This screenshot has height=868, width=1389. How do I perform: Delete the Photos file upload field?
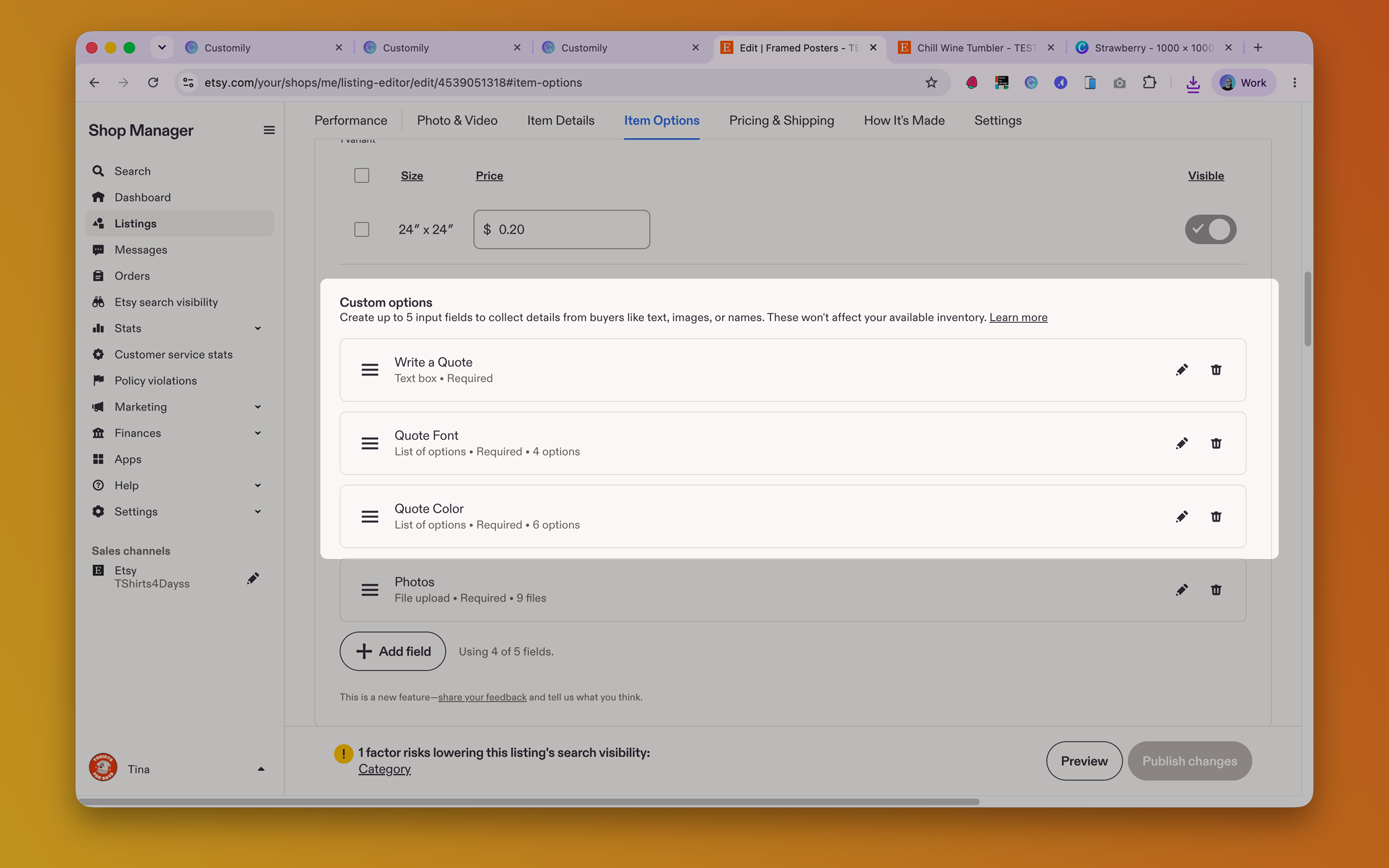point(1216,589)
